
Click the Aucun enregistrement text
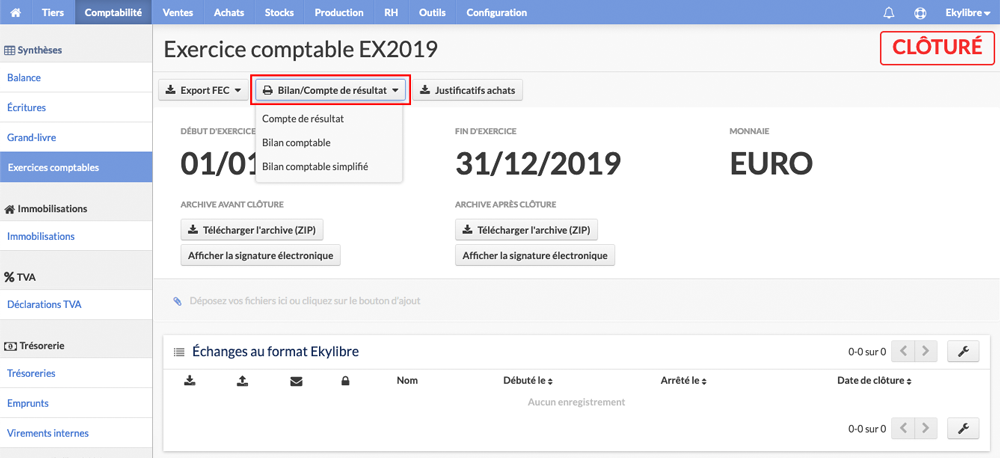[x=577, y=402]
